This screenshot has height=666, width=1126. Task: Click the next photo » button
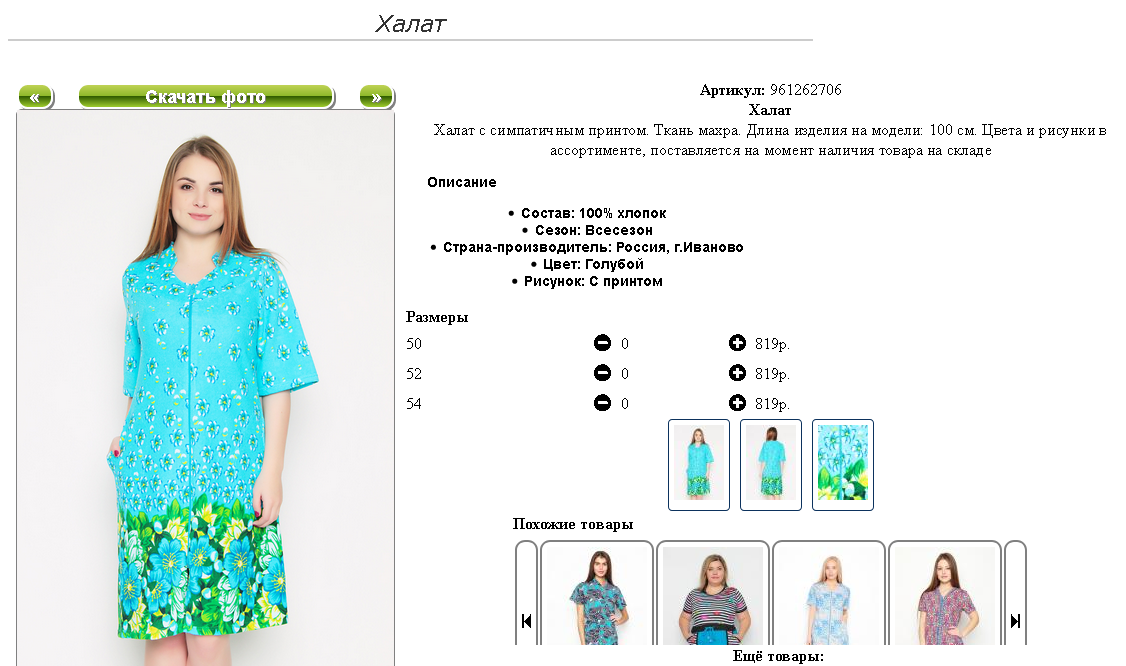point(376,97)
